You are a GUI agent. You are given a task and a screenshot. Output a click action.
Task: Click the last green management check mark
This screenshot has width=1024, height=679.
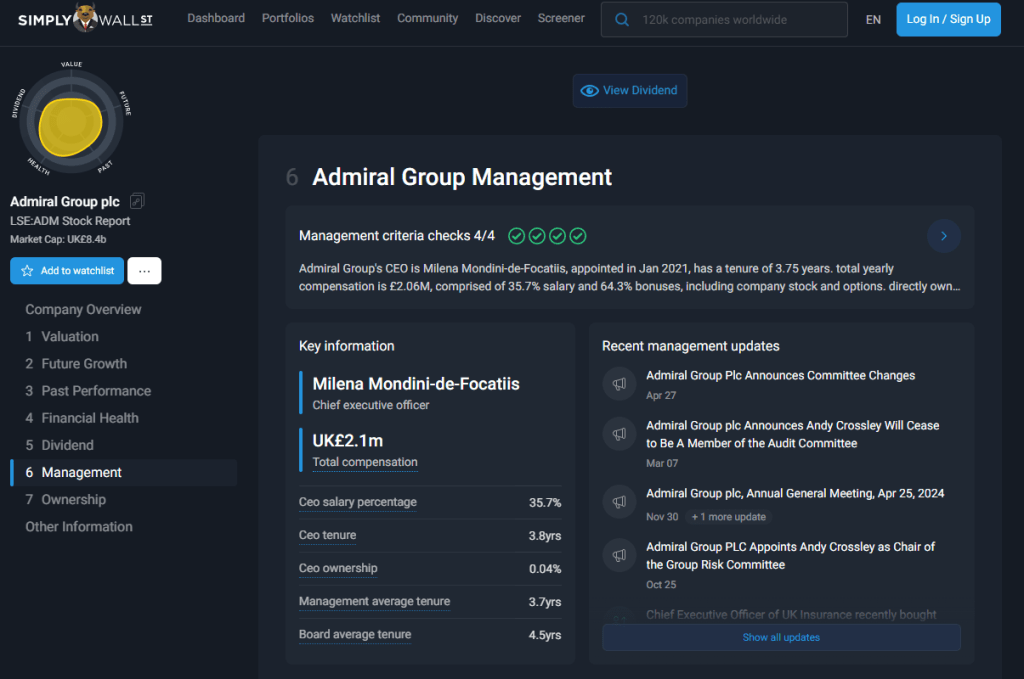[x=578, y=236]
